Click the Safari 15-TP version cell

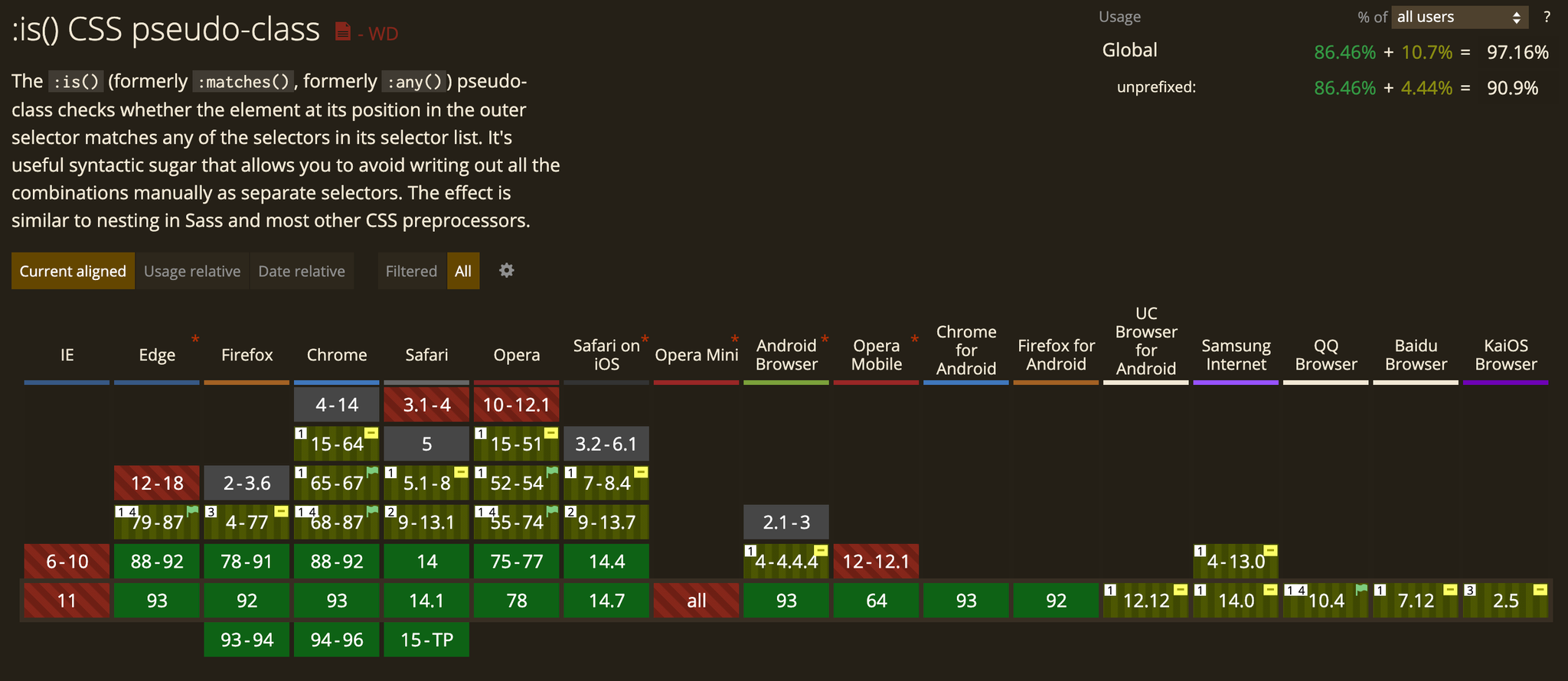click(x=426, y=640)
